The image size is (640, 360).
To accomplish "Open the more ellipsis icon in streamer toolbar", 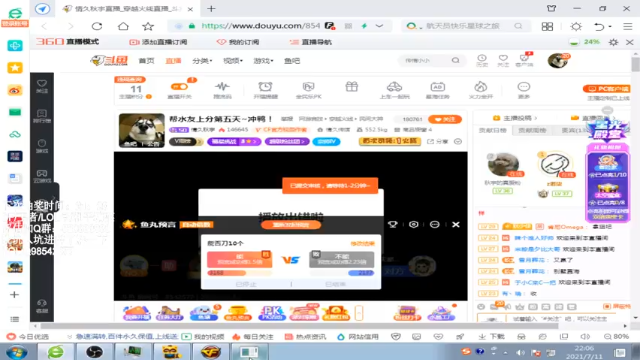I will click(x=524, y=90).
